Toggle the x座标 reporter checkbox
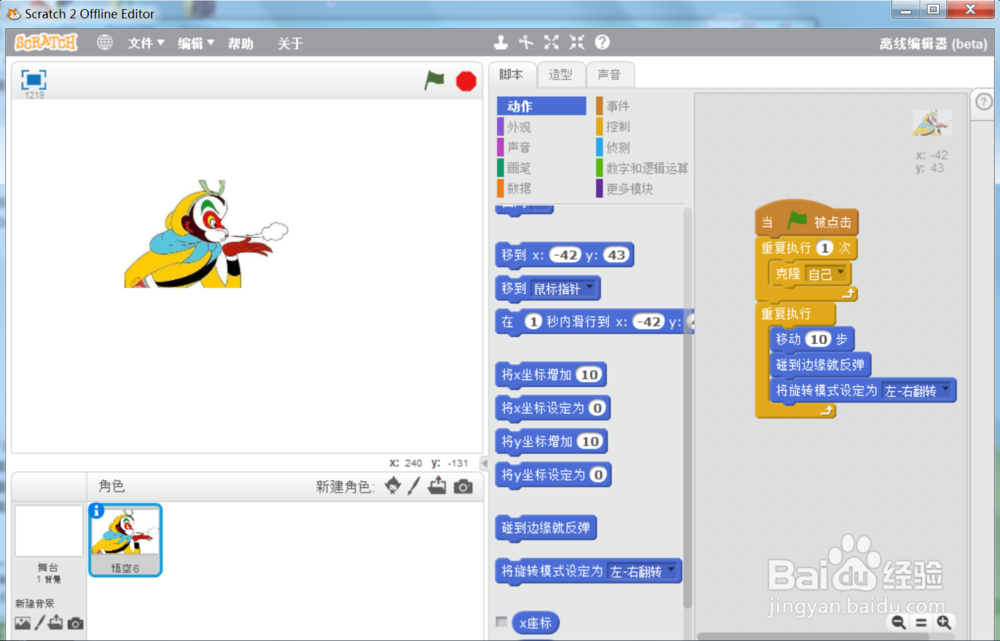 pyautogui.click(x=501, y=622)
